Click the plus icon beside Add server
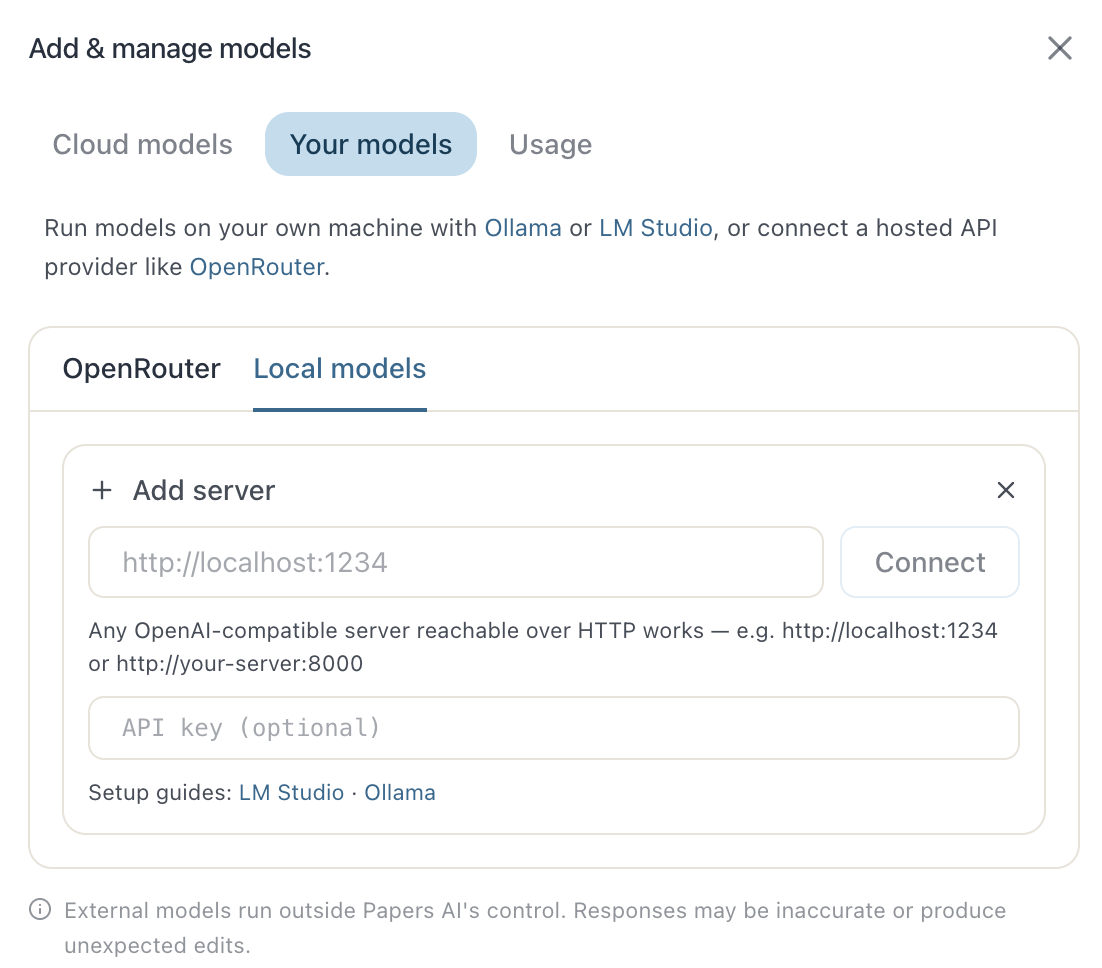The image size is (1102, 968). pos(102,490)
